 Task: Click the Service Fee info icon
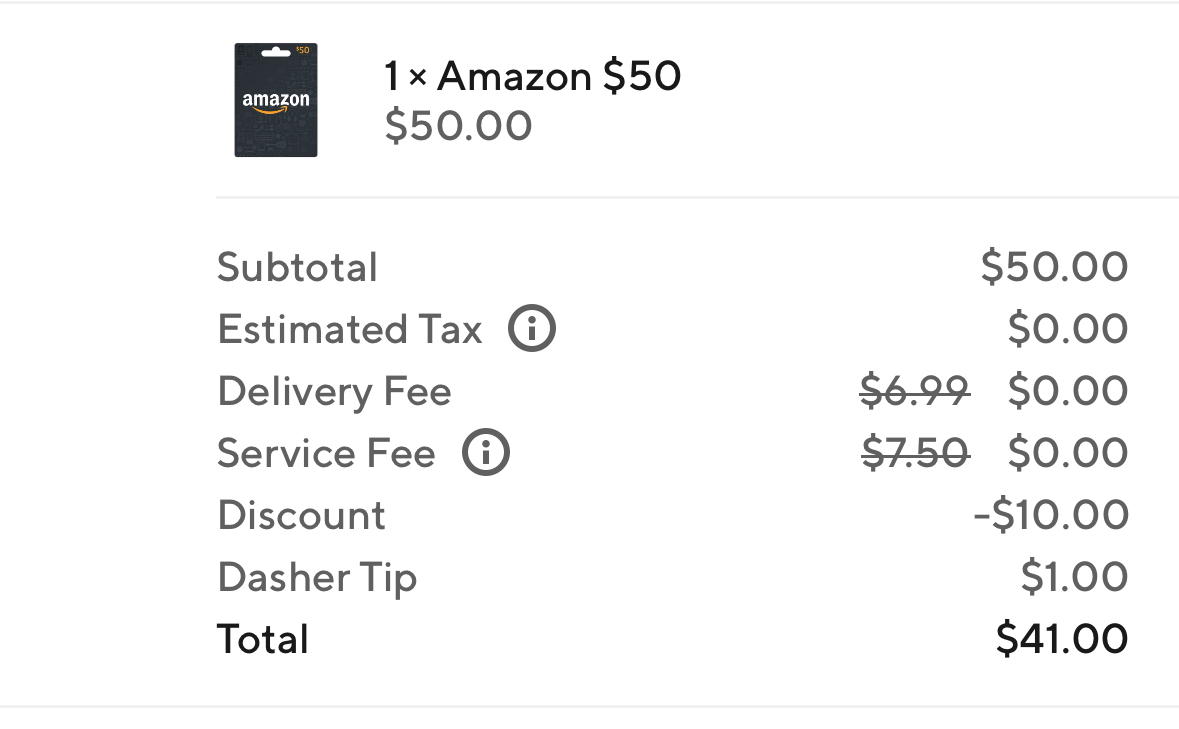(486, 452)
